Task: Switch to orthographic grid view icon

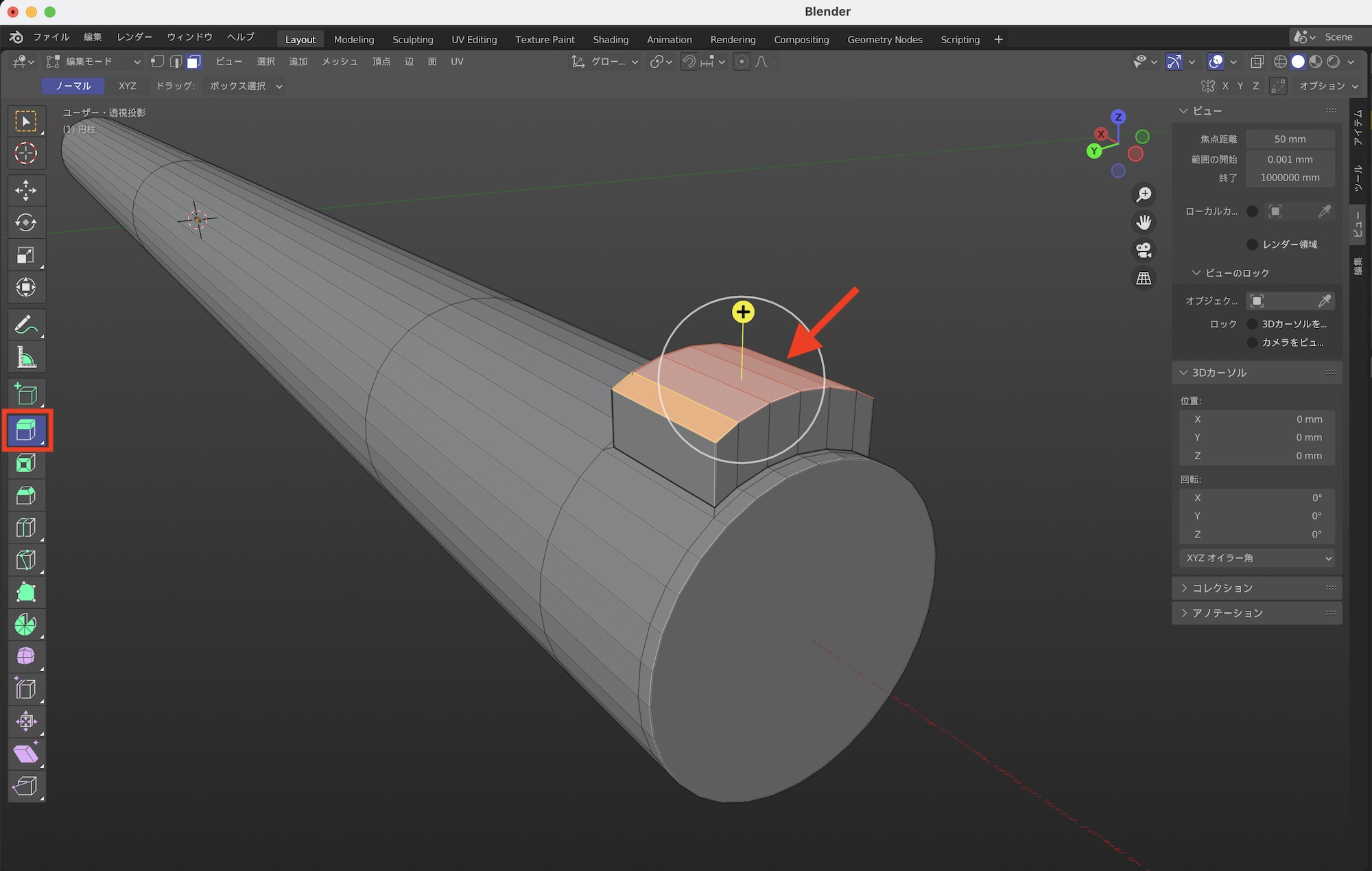Action: [1144, 279]
